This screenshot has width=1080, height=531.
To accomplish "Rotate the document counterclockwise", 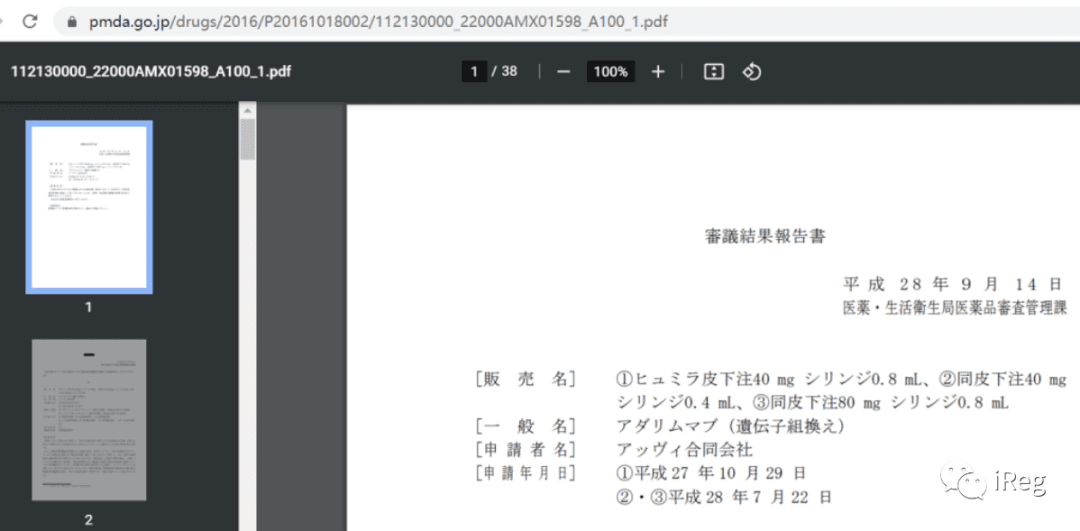I will [x=751, y=72].
